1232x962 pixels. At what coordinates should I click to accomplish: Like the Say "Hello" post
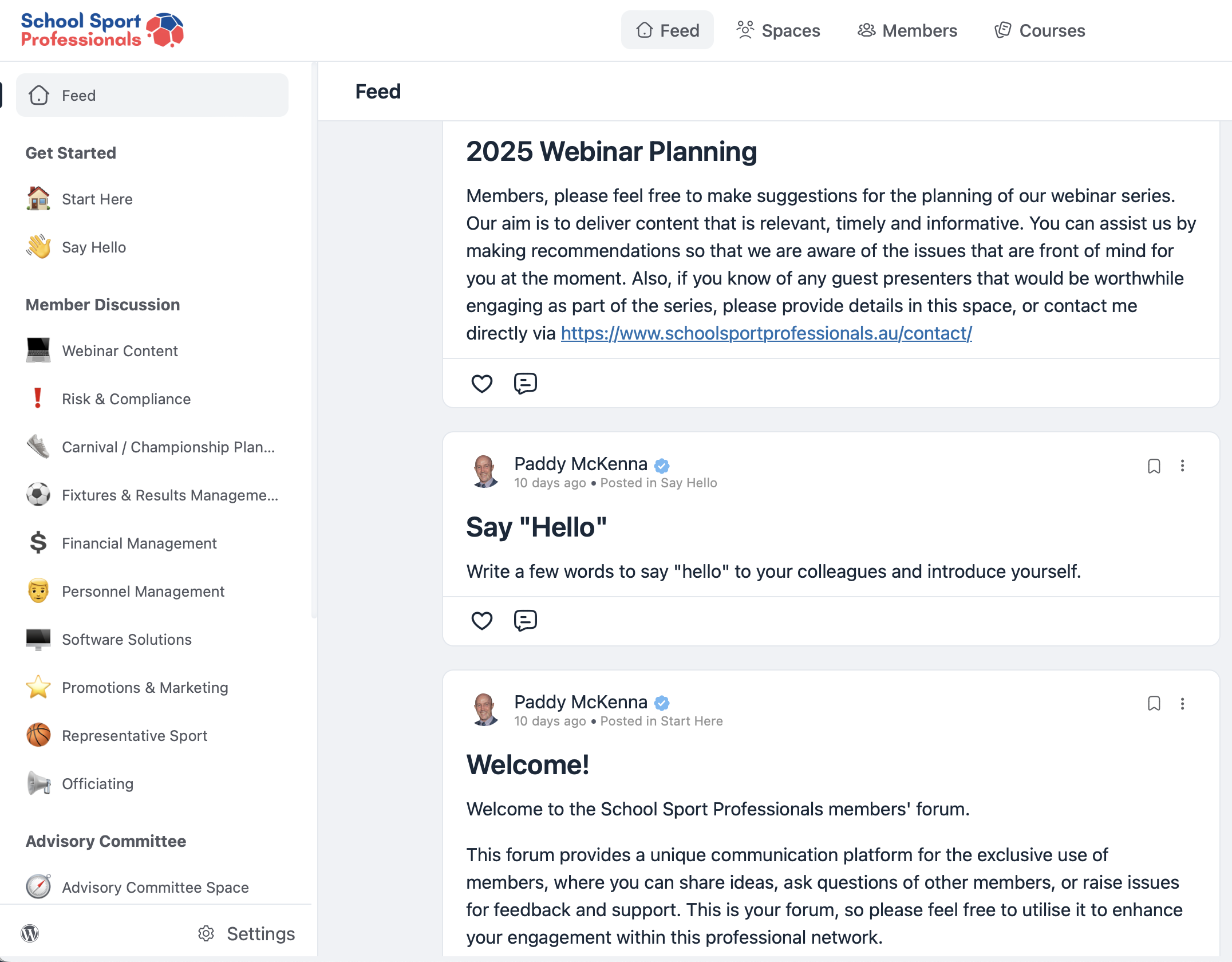[x=481, y=621]
